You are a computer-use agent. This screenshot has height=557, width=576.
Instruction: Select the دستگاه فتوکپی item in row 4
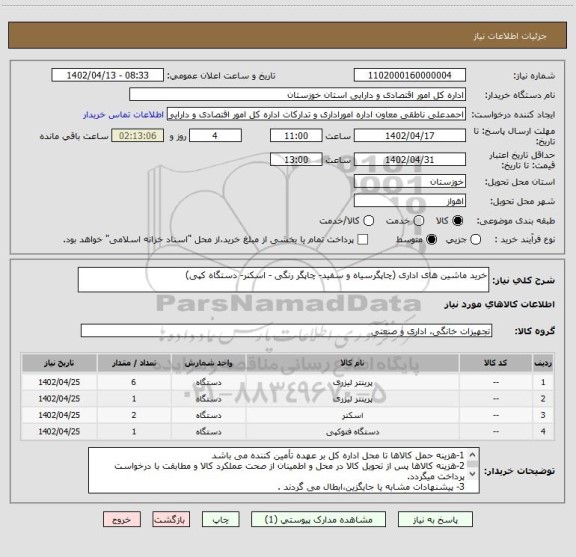click(352, 432)
